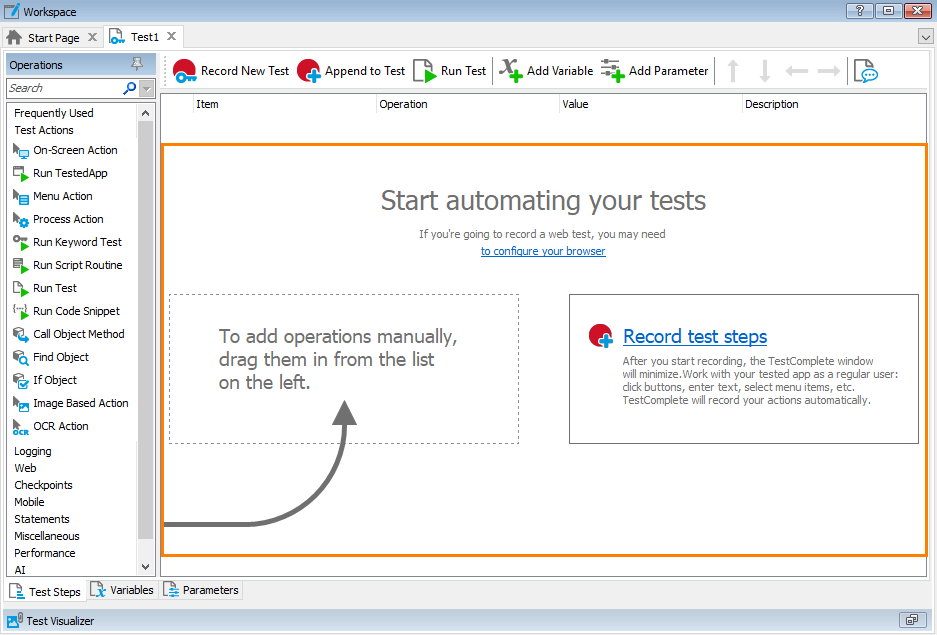This screenshot has width=937, height=635.
Task: Open the configure your browser link
Action: (543, 251)
